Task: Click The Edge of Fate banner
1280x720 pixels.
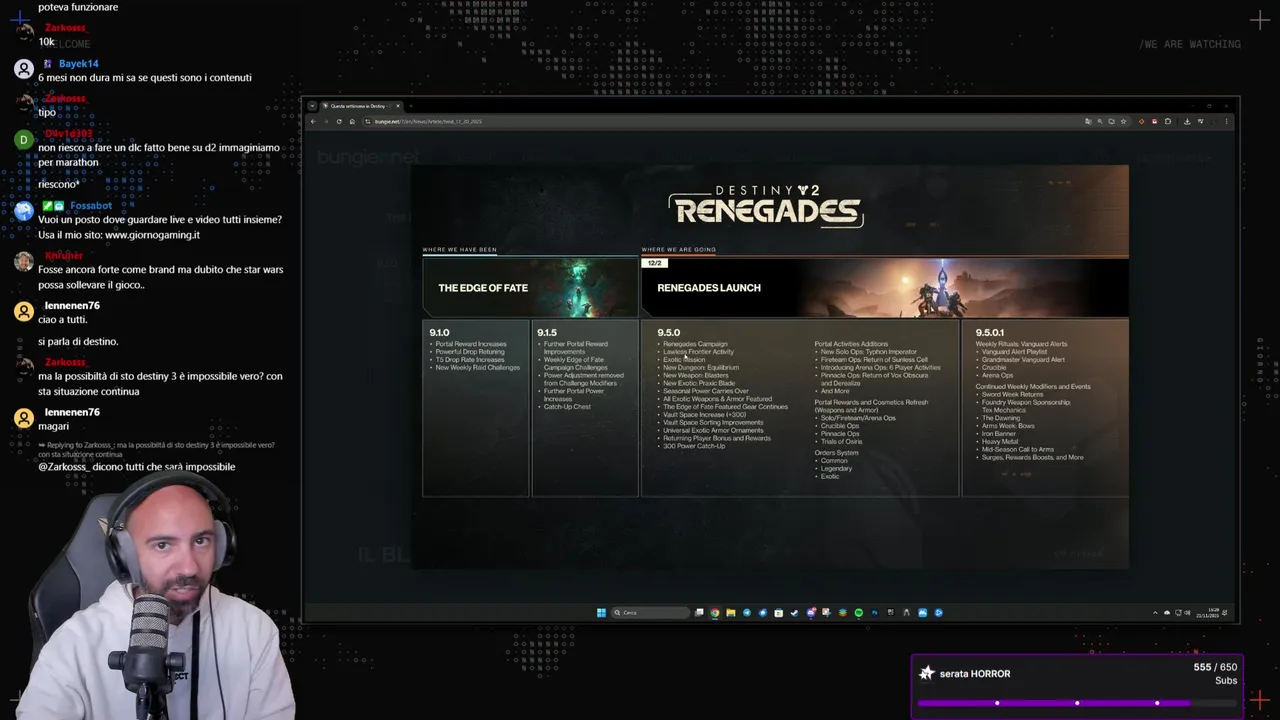Action: coord(530,287)
